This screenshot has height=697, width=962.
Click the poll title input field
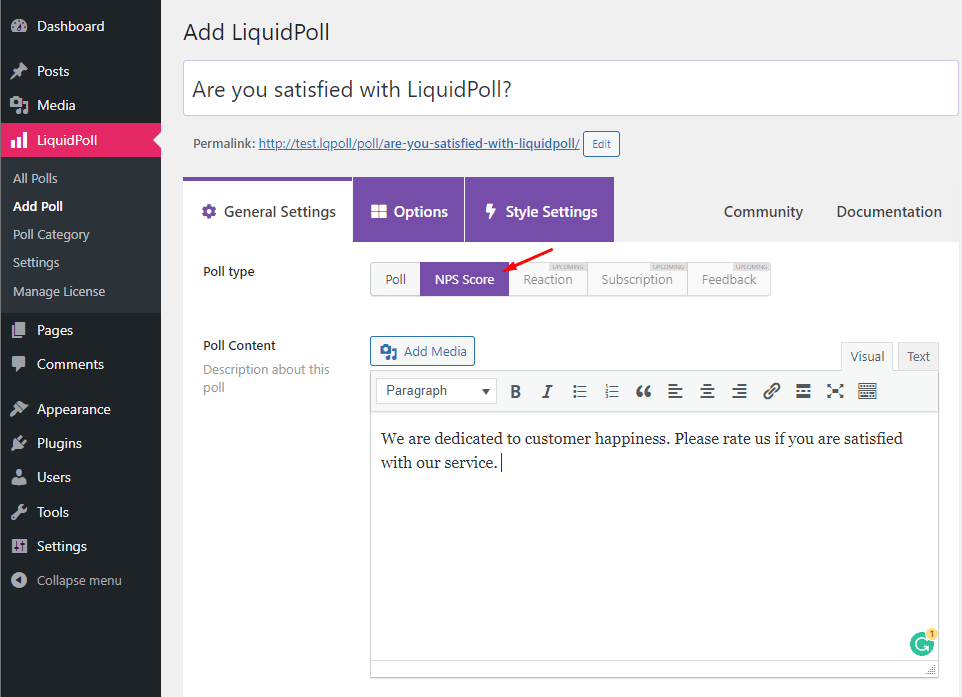tap(571, 88)
